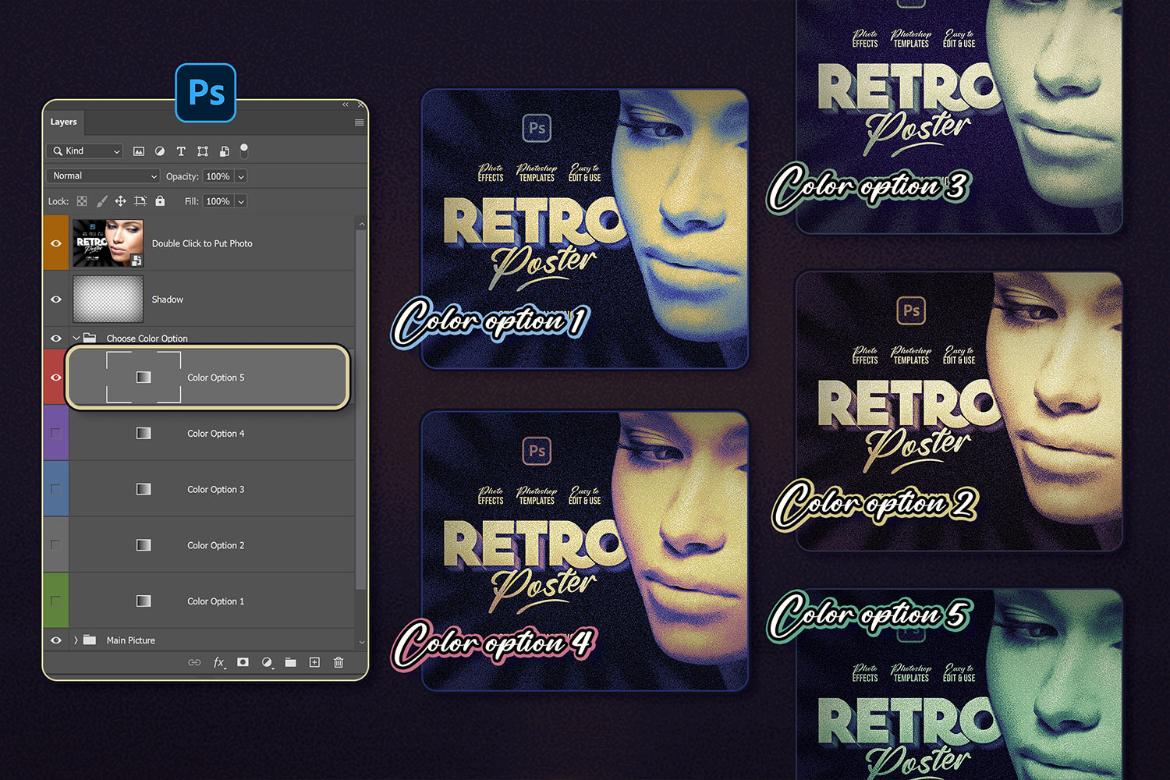1170x780 pixels.
Task: Click the Opacity 100% field
Action: tap(218, 177)
